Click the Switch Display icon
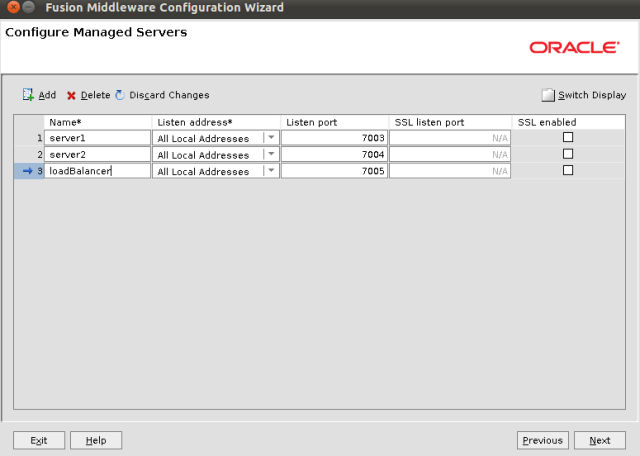Viewport: 640px width, 456px height. pos(548,95)
